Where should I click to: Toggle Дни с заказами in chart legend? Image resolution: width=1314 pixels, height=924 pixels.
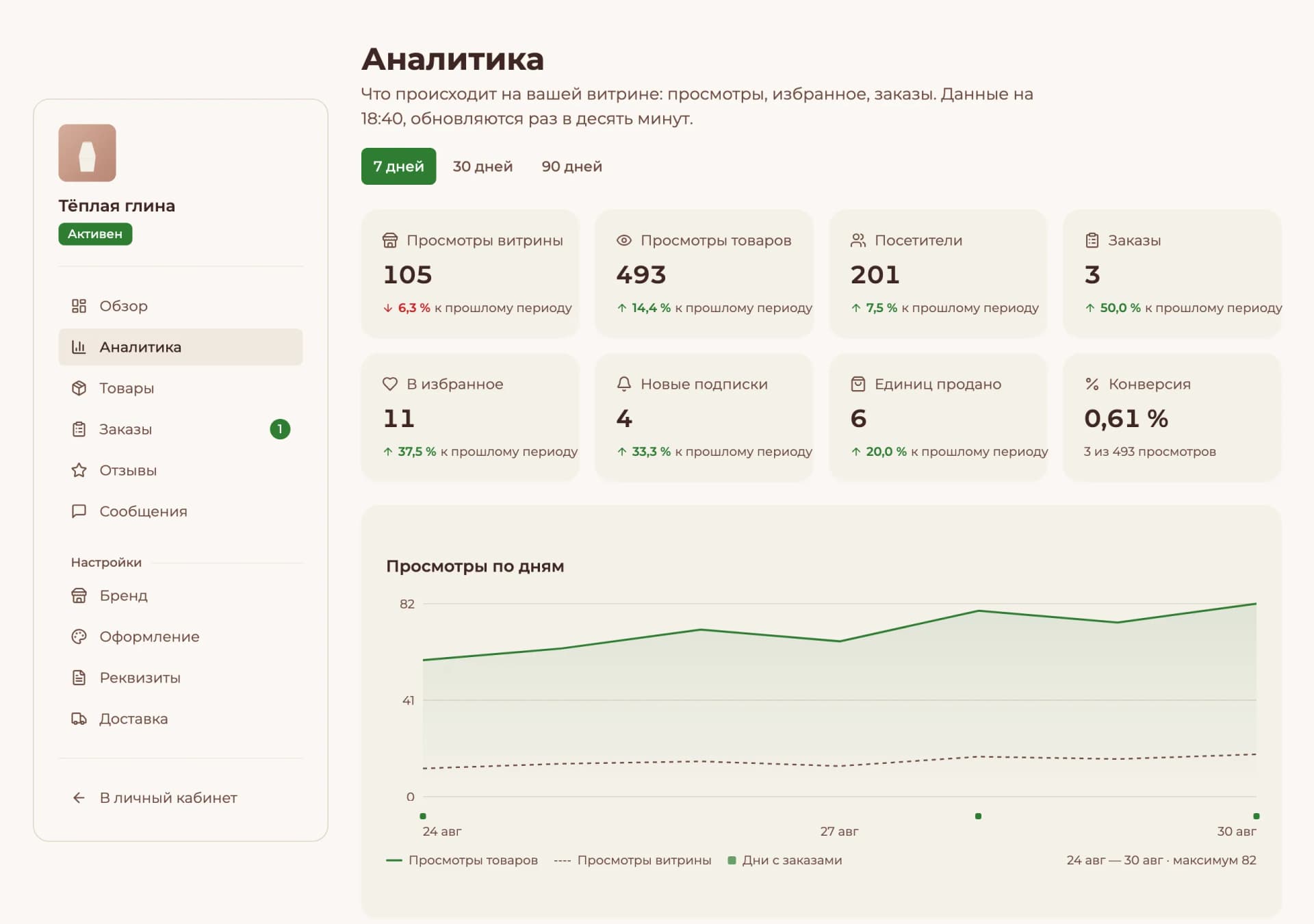click(784, 860)
